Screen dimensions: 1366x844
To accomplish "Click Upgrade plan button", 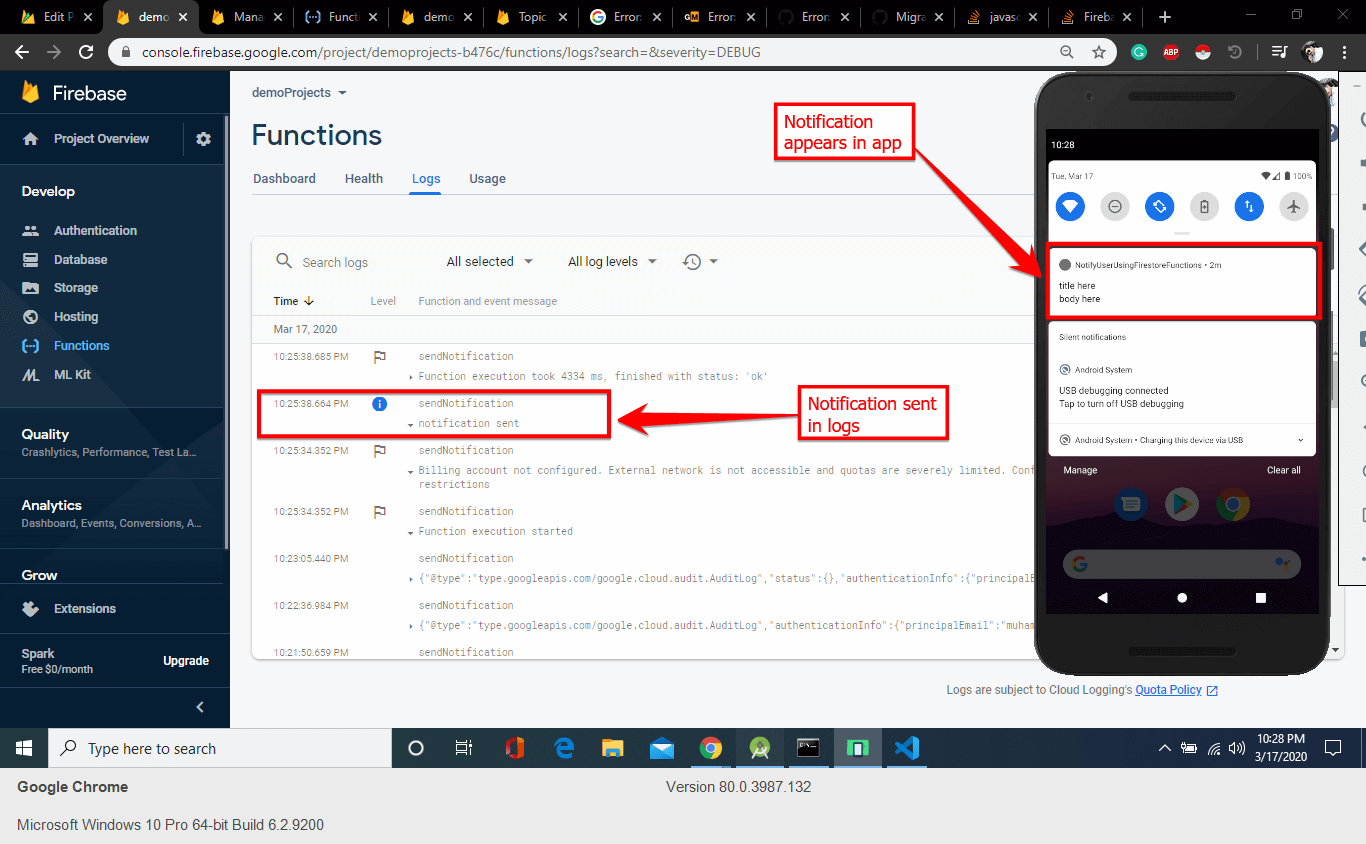I will click(x=186, y=661).
